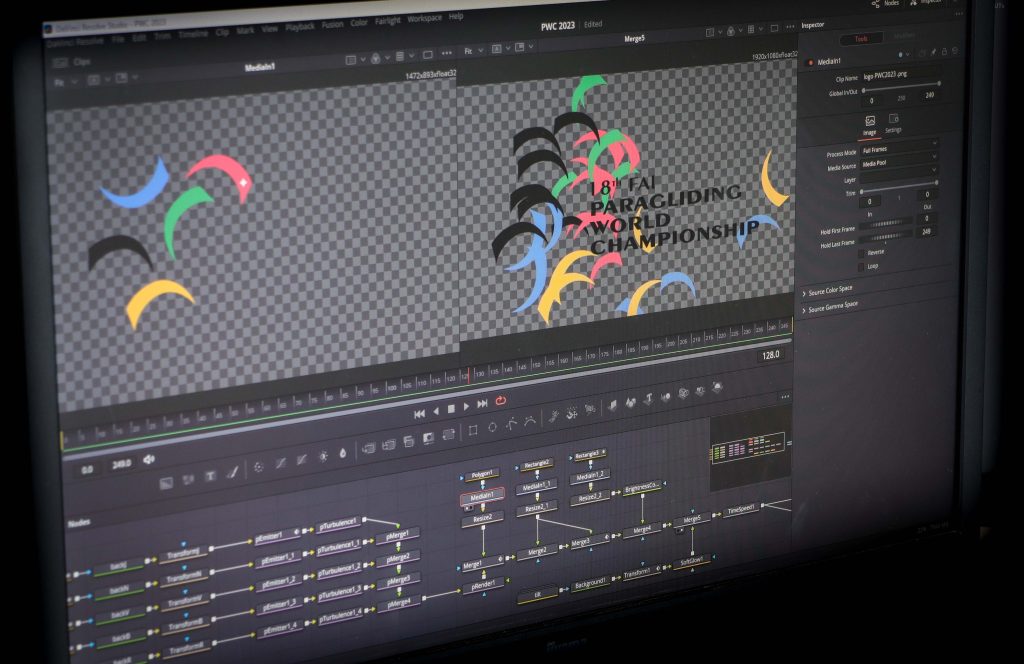Expand Source Color Space section
Viewport: 1024px width, 664px height.
pyautogui.click(x=827, y=291)
